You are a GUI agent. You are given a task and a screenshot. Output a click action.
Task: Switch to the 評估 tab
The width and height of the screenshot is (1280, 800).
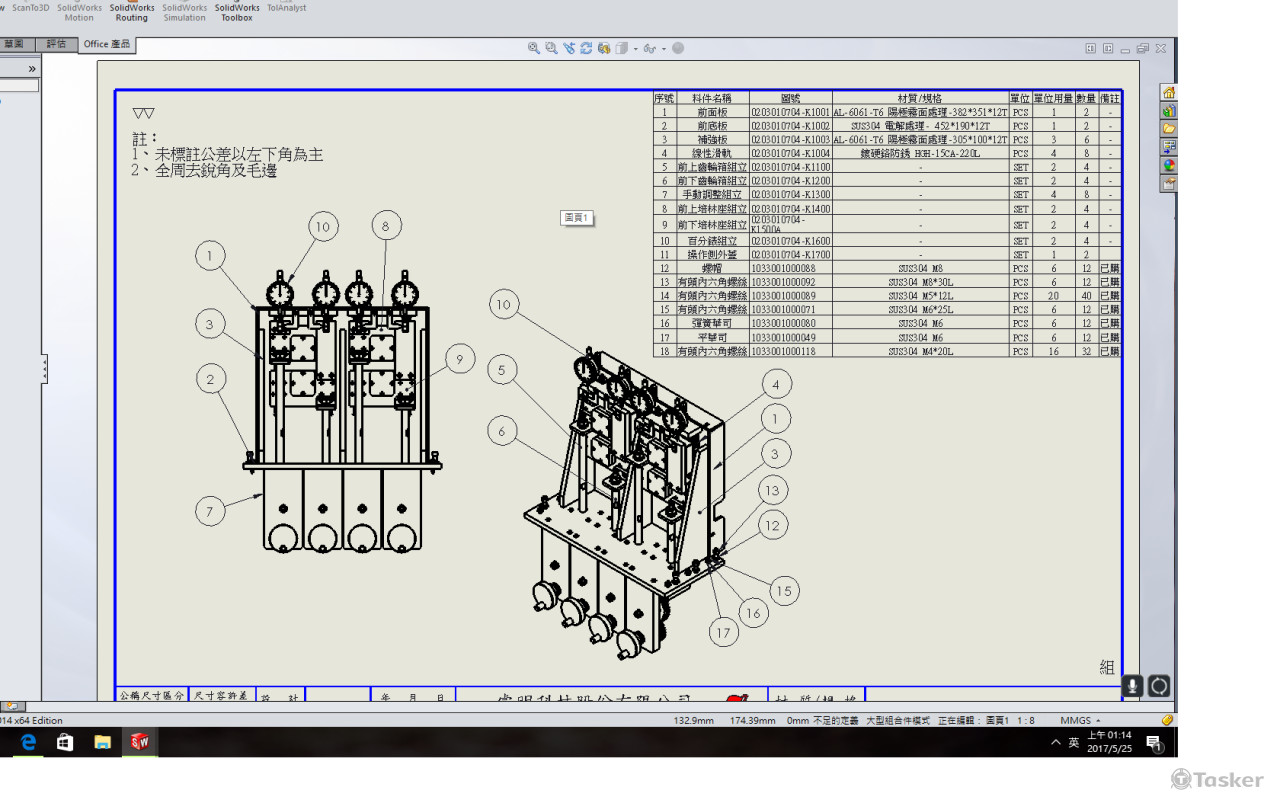[x=56, y=44]
